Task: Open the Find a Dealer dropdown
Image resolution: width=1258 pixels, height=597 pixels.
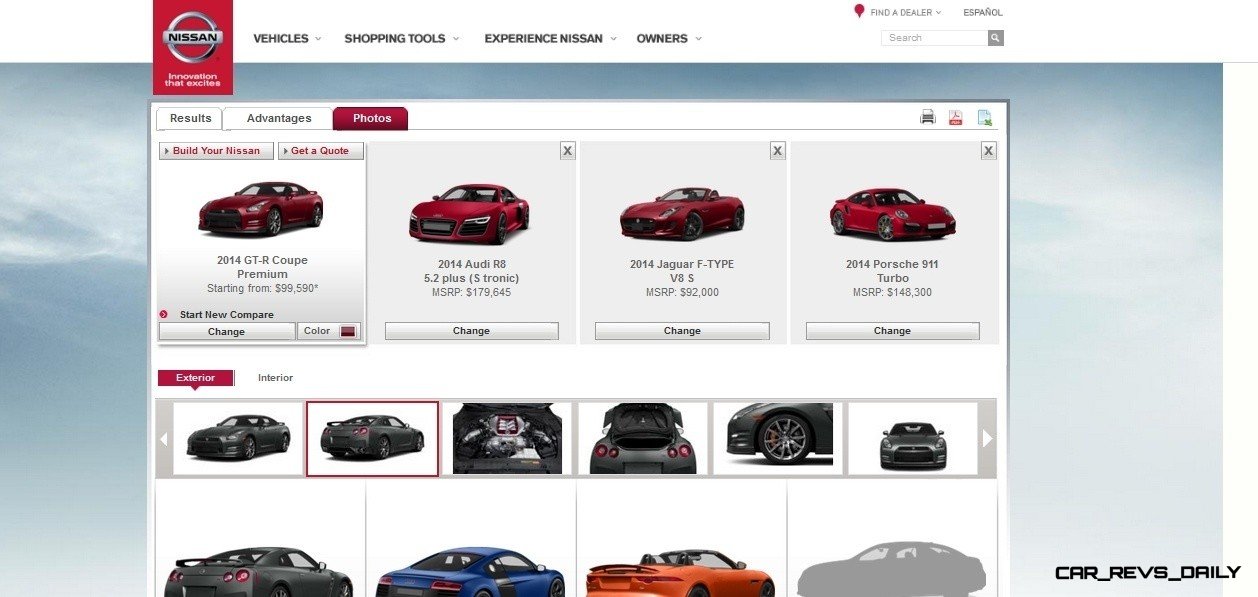Action: tap(906, 13)
